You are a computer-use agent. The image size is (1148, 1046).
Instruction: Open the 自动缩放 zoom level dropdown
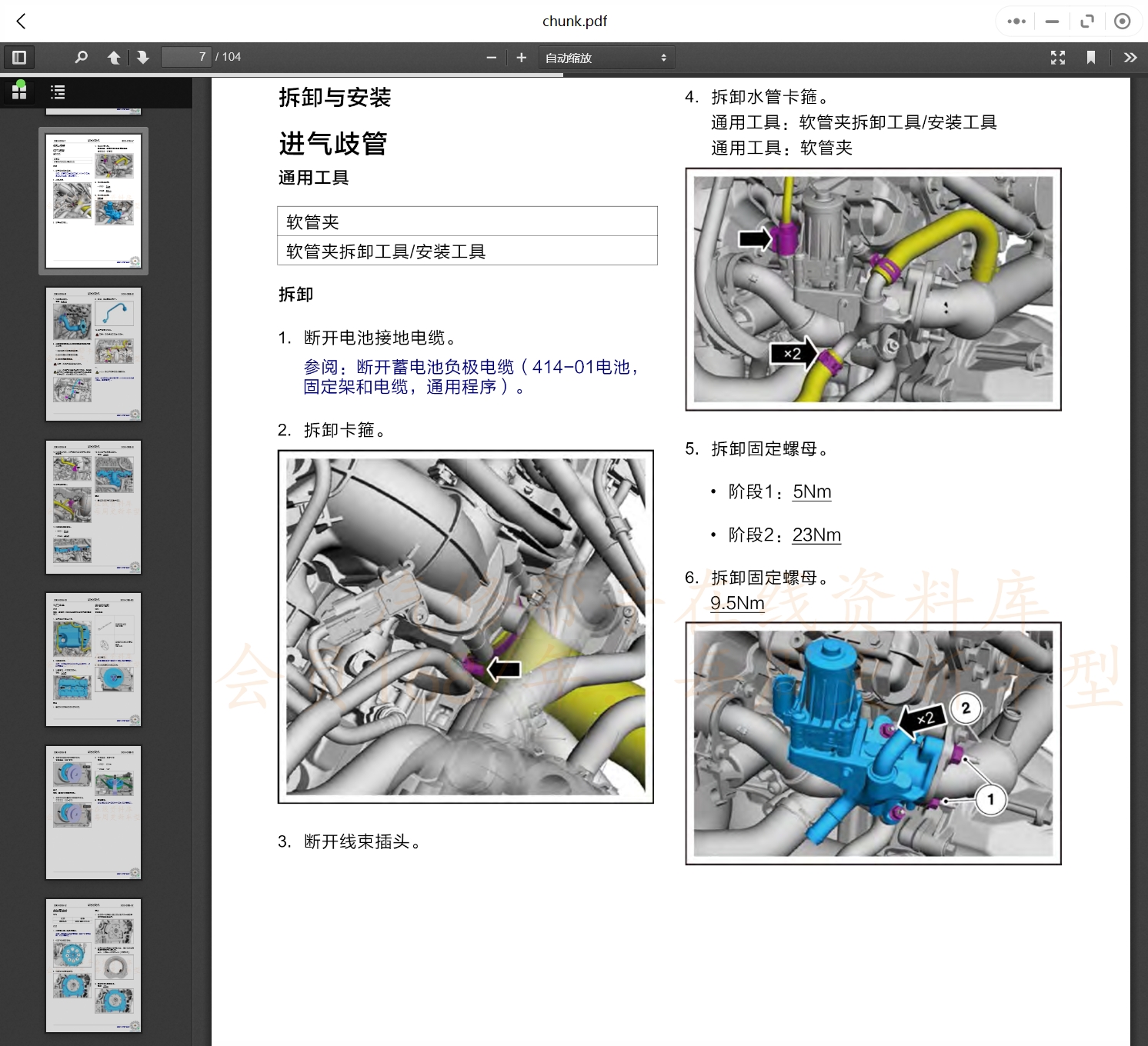pos(606,57)
